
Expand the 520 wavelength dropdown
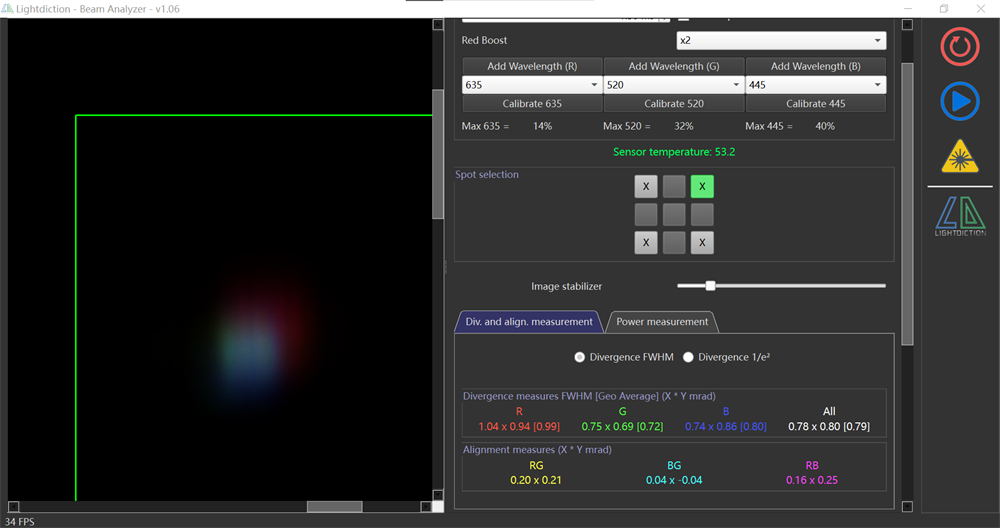[x=673, y=85]
